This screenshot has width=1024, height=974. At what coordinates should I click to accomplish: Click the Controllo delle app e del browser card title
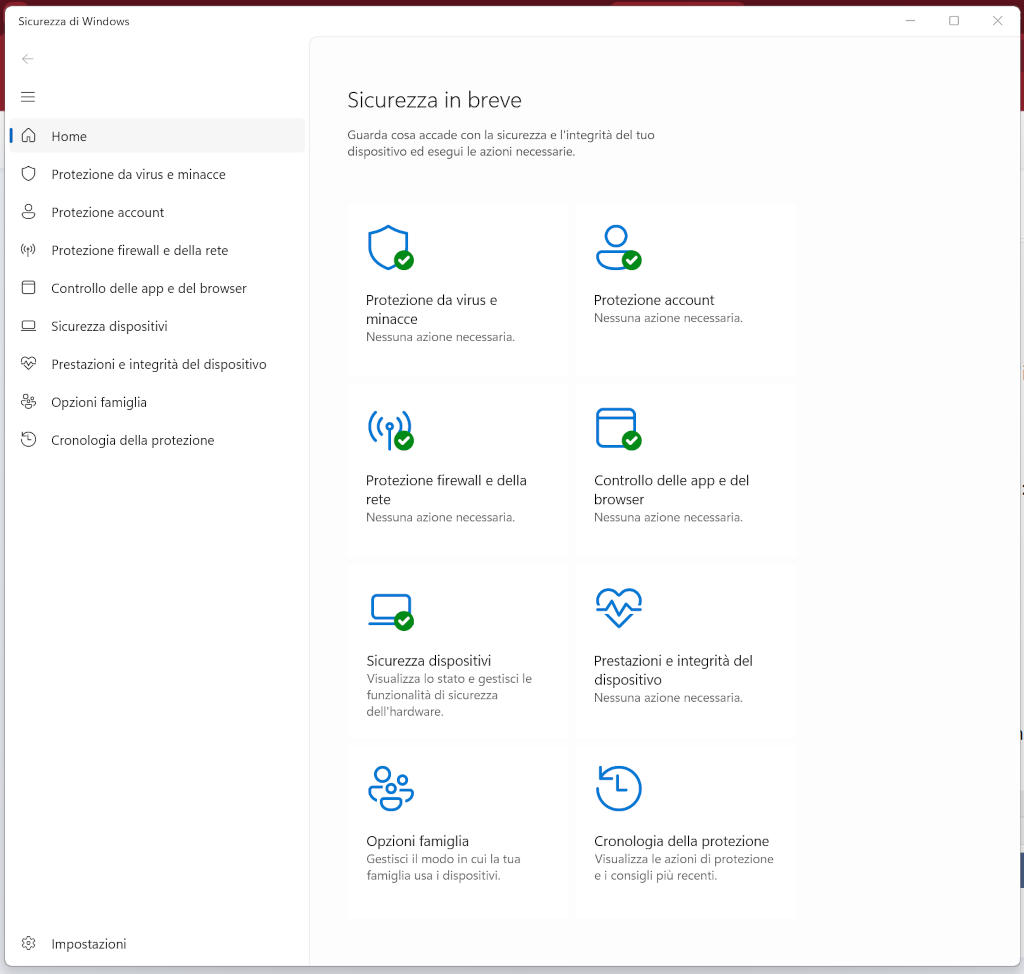coord(671,489)
